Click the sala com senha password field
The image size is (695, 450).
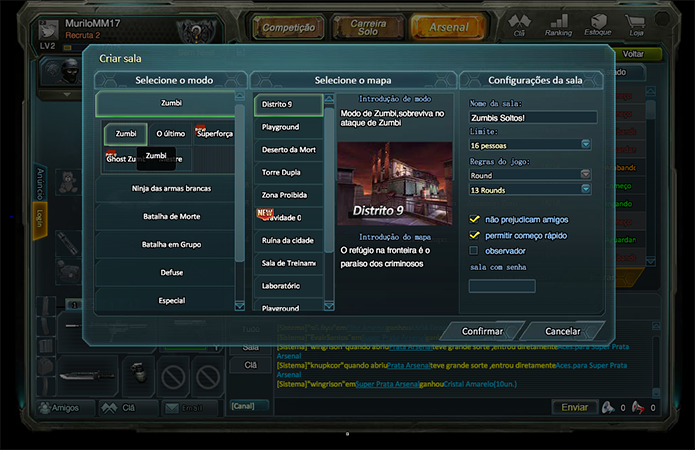(x=502, y=286)
